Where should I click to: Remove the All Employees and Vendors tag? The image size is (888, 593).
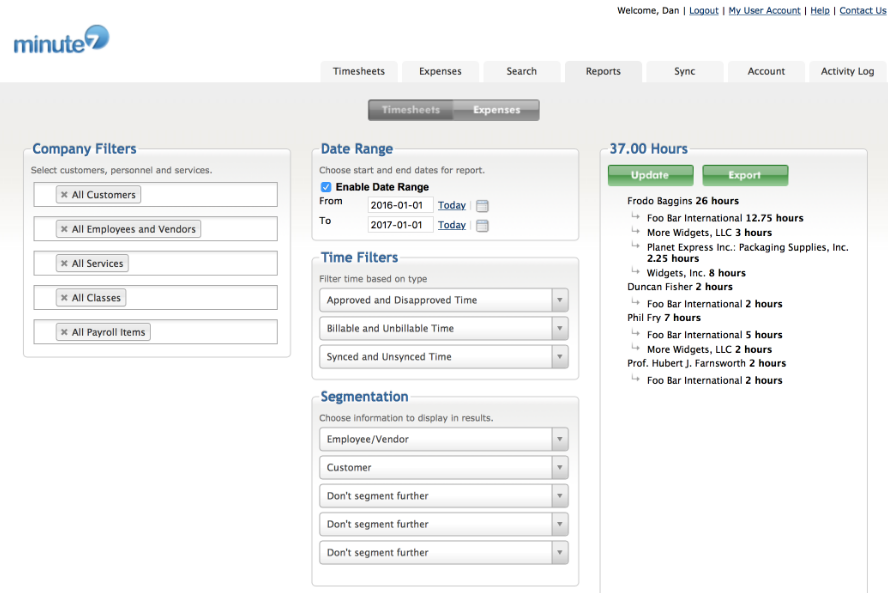65,229
